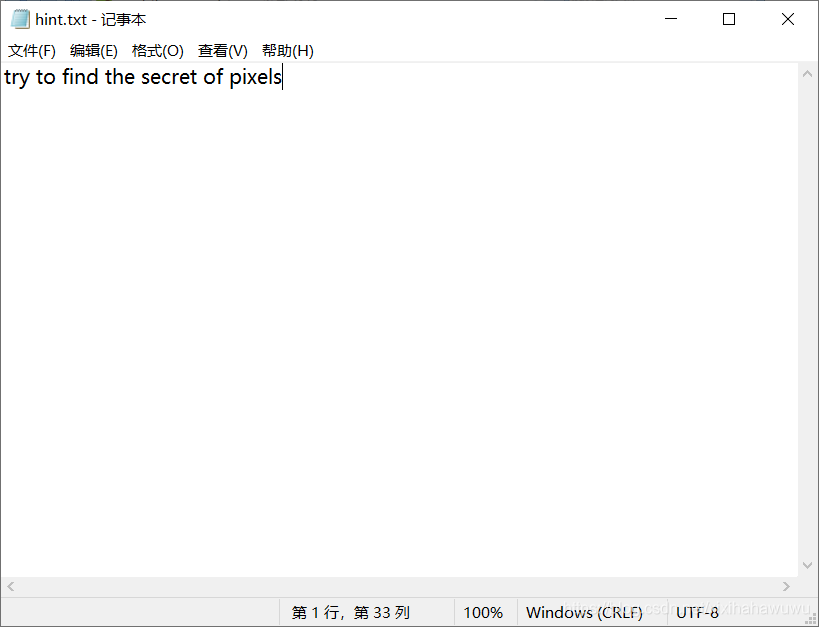Click the Notepad icon in title bar
Image resolution: width=819 pixels, height=627 pixels.
(x=20, y=19)
